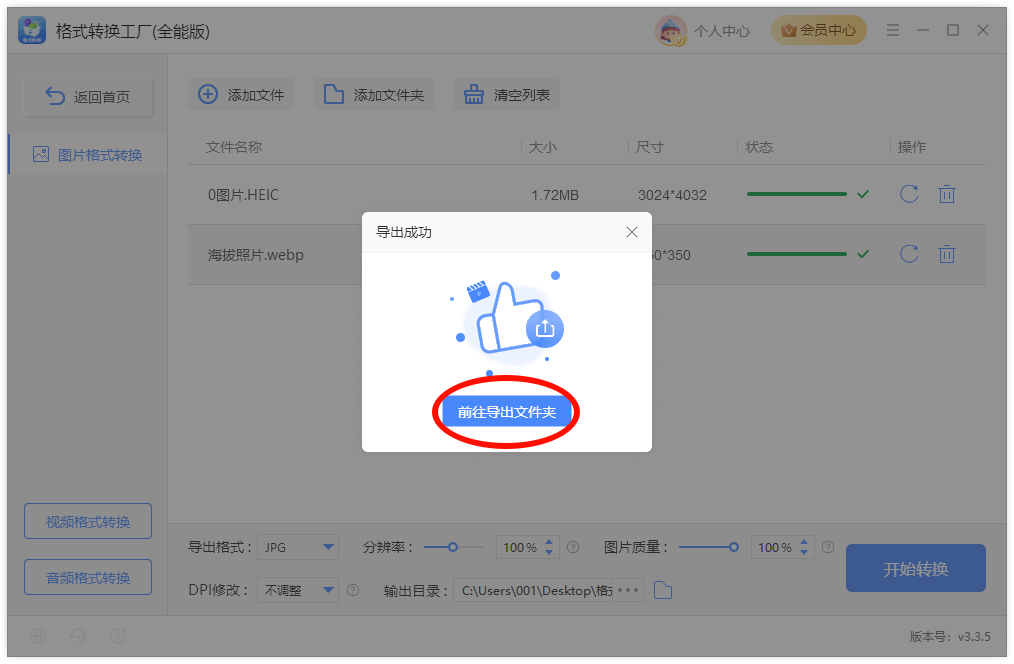
Task: Decrease the 图片质量 percentage with the down arrow
Action: pyautogui.click(x=804, y=553)
